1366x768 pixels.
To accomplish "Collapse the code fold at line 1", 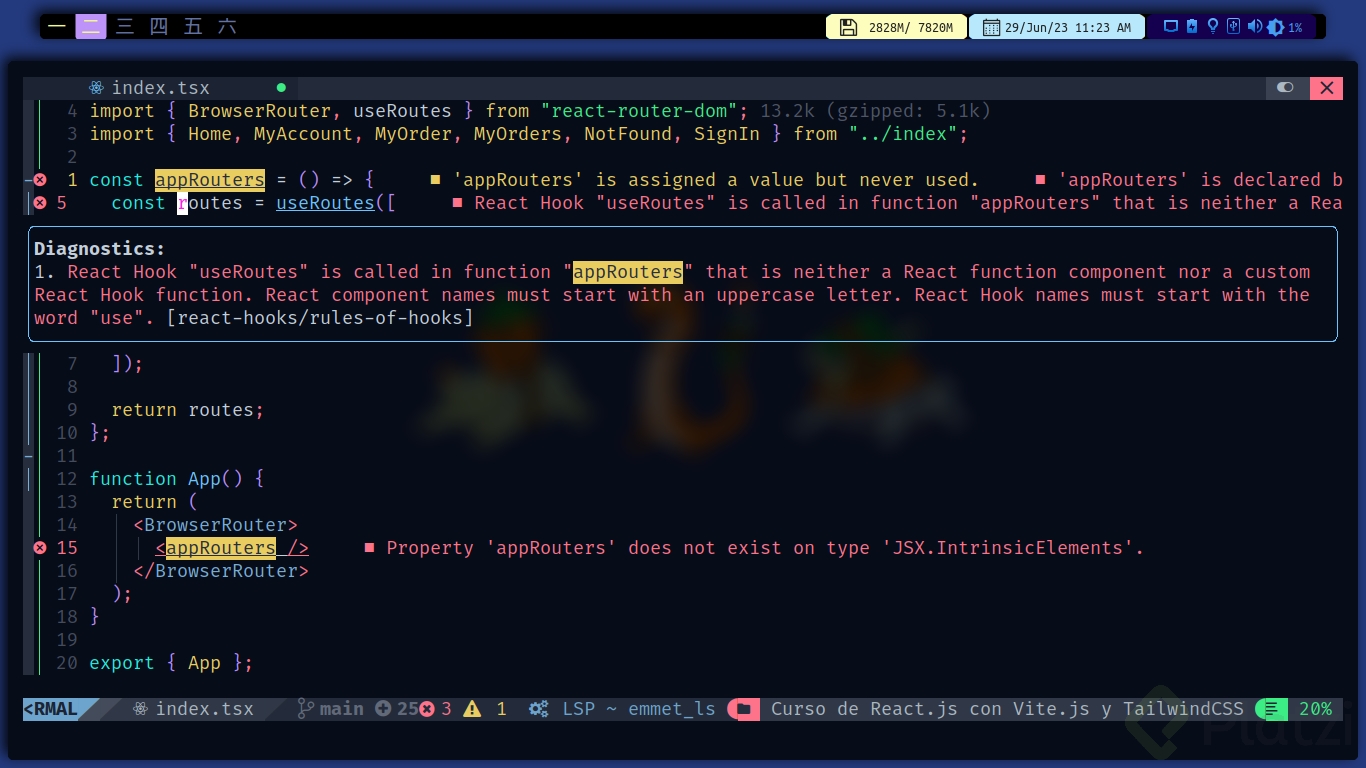I will pyautogui.click(x=28, y=180).
